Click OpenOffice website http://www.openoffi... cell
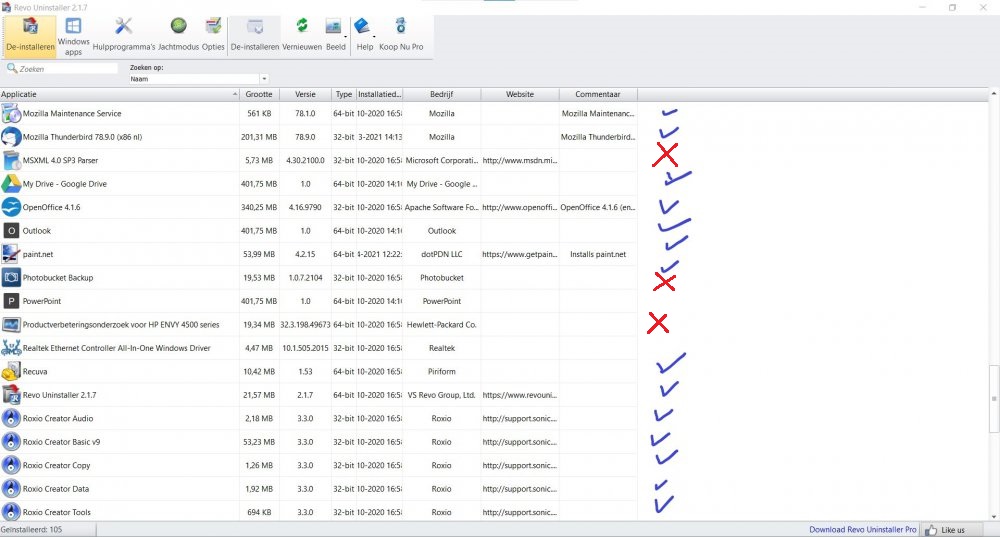The image size is (1000, 537). click(520, 207)
